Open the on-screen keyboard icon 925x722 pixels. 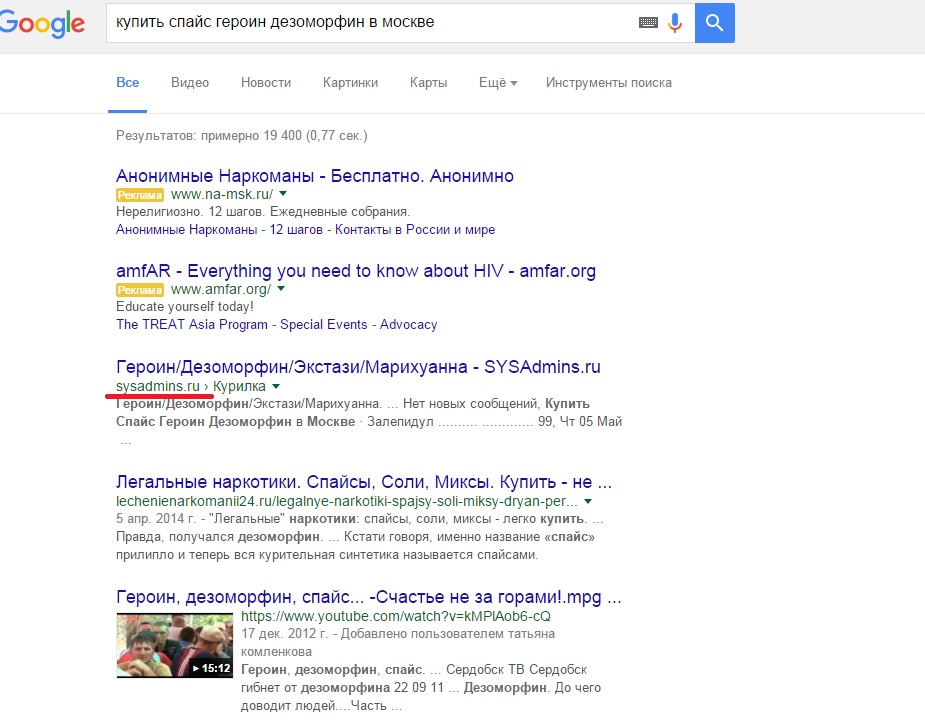coord(648,22)
